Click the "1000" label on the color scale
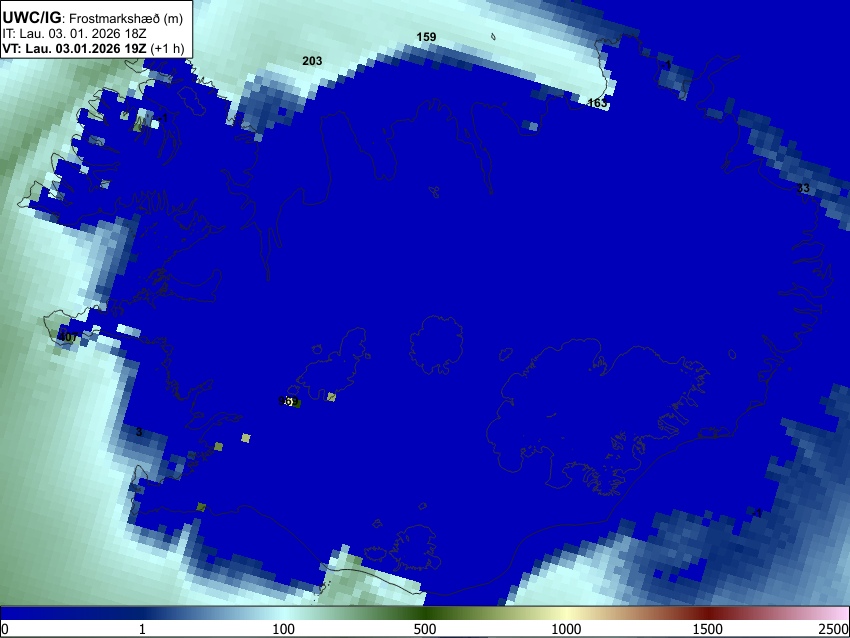This screenshot has width=850, height=638. click(566, 629)
